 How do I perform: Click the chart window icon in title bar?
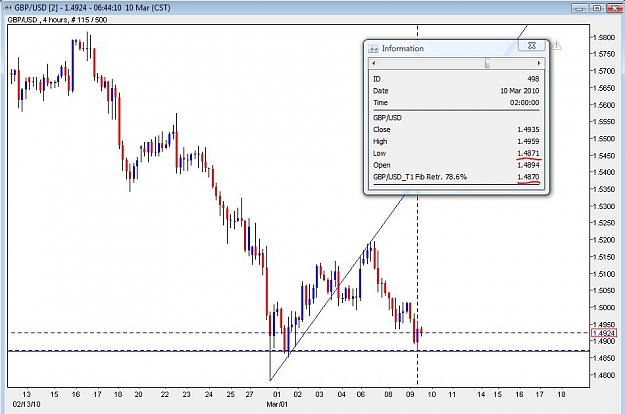click(7, 8)
